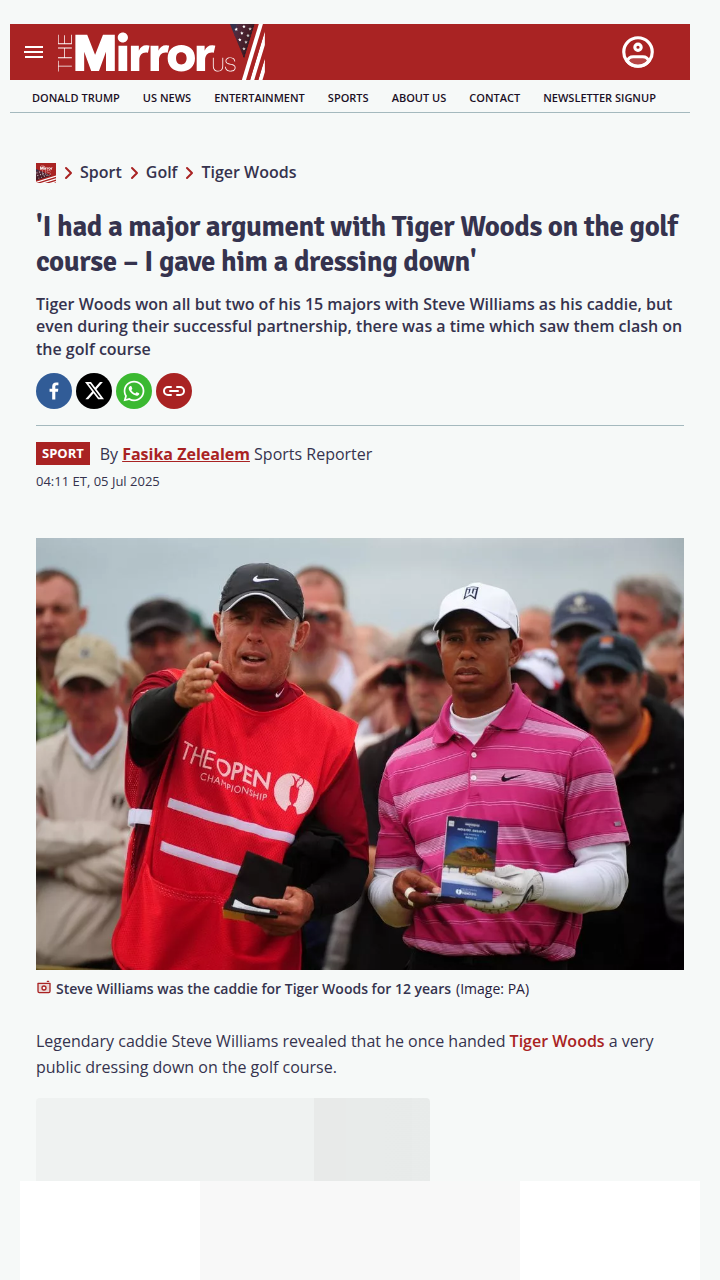720x1280 pixels.
Task: Go to the Entertainment section
Action: (x=259, y=98)
